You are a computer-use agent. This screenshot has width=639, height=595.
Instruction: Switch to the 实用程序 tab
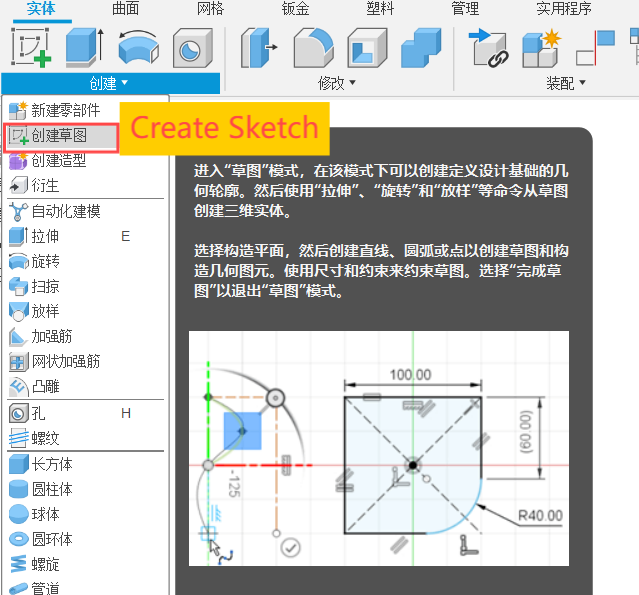564,9
